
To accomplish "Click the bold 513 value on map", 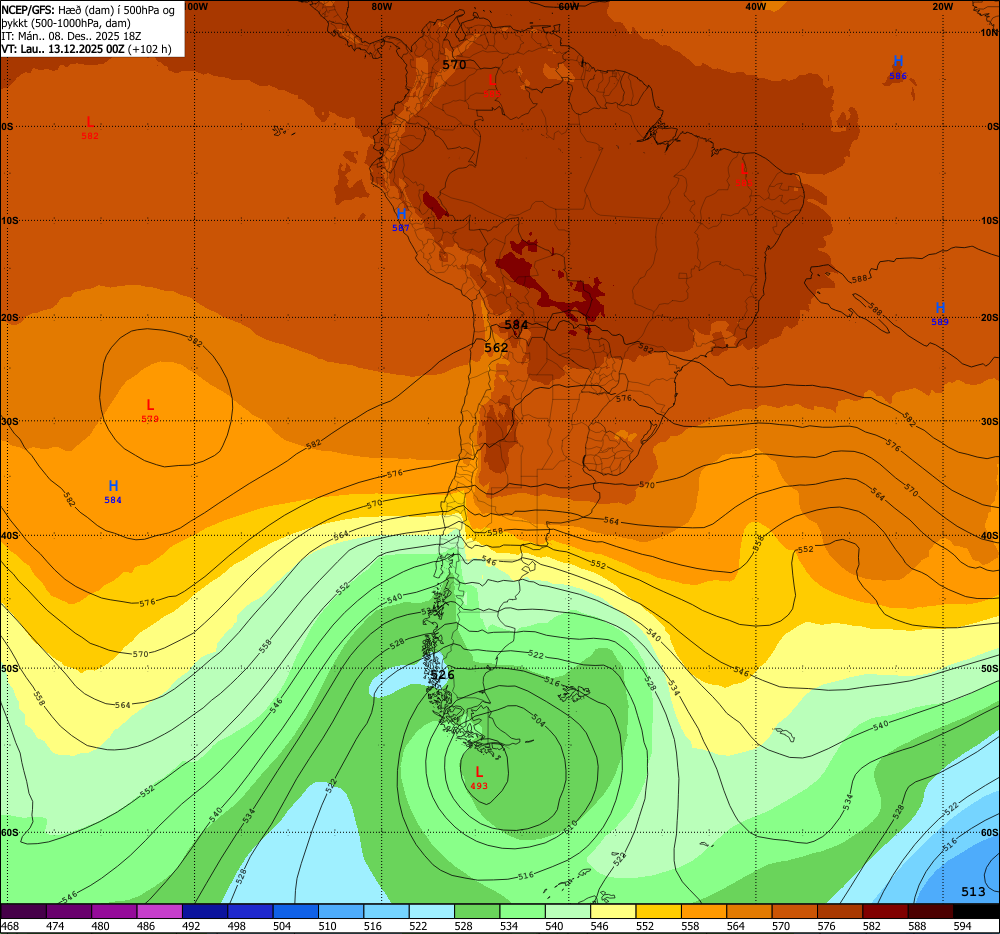I will (973, 891).
